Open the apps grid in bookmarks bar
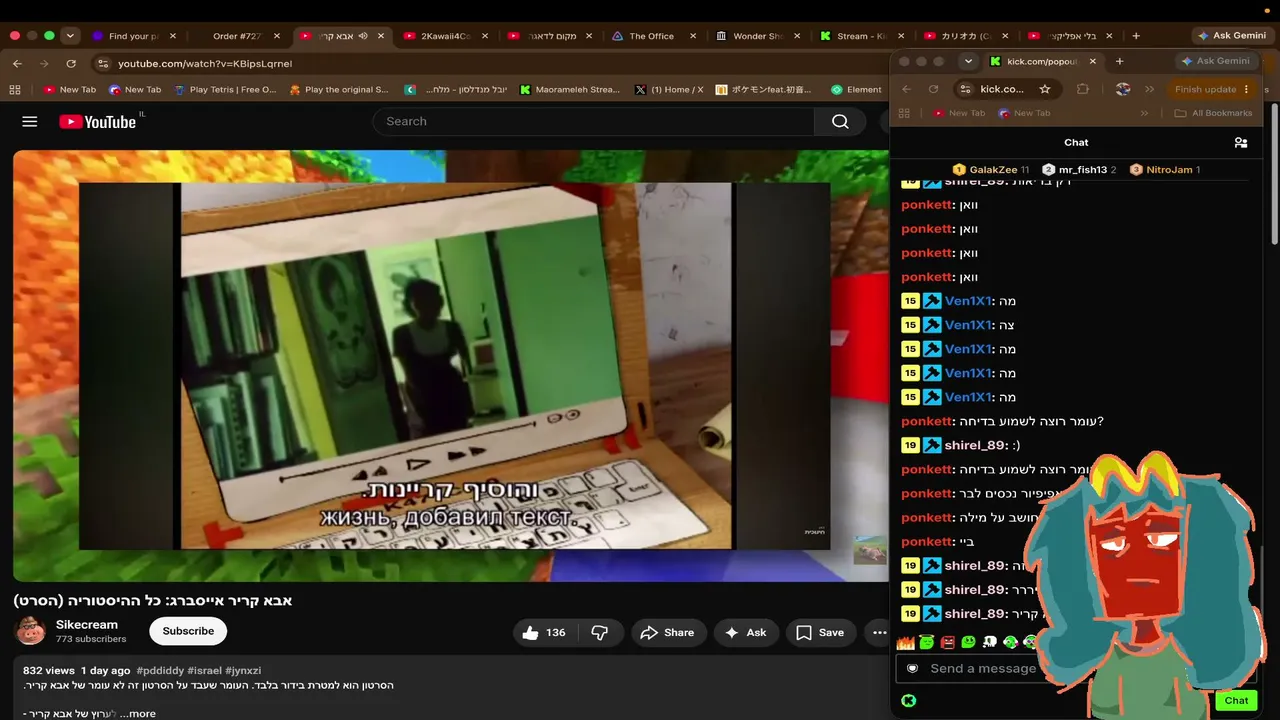Viewport: 1280px width, 720px height. pos(15,89)
